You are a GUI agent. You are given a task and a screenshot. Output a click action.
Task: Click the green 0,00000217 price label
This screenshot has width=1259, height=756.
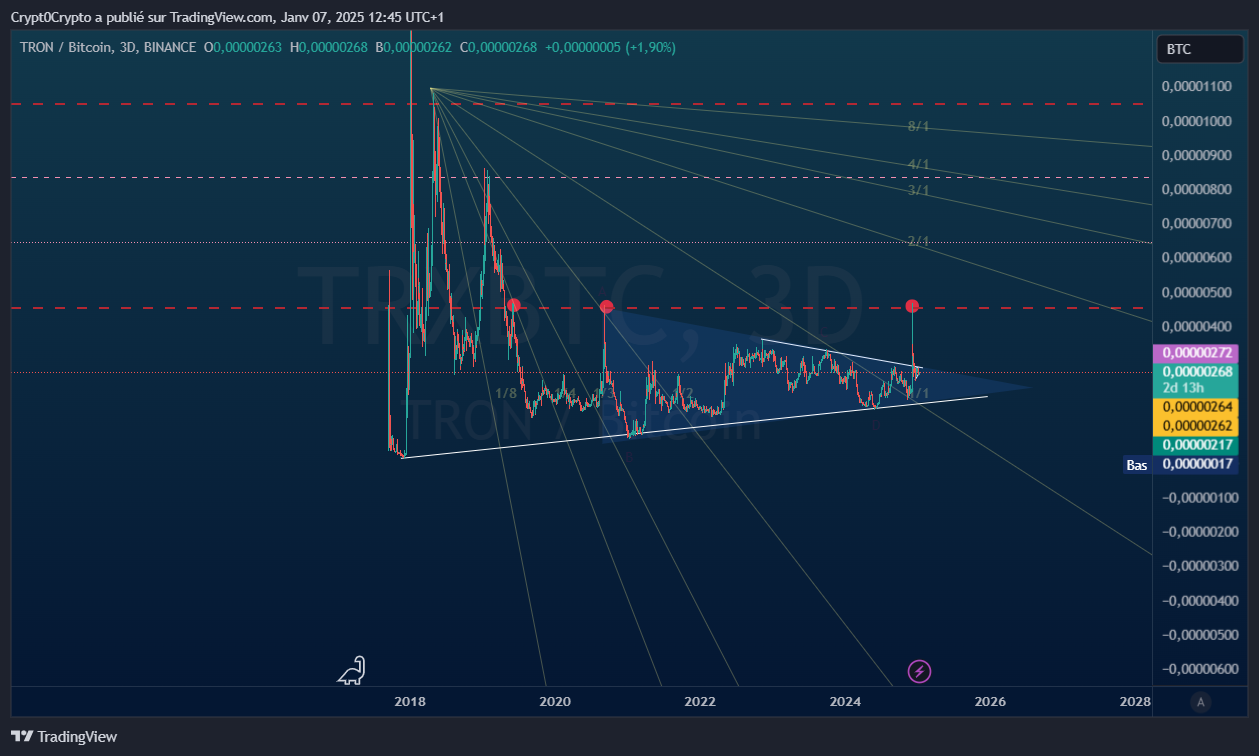point(1196,445)
